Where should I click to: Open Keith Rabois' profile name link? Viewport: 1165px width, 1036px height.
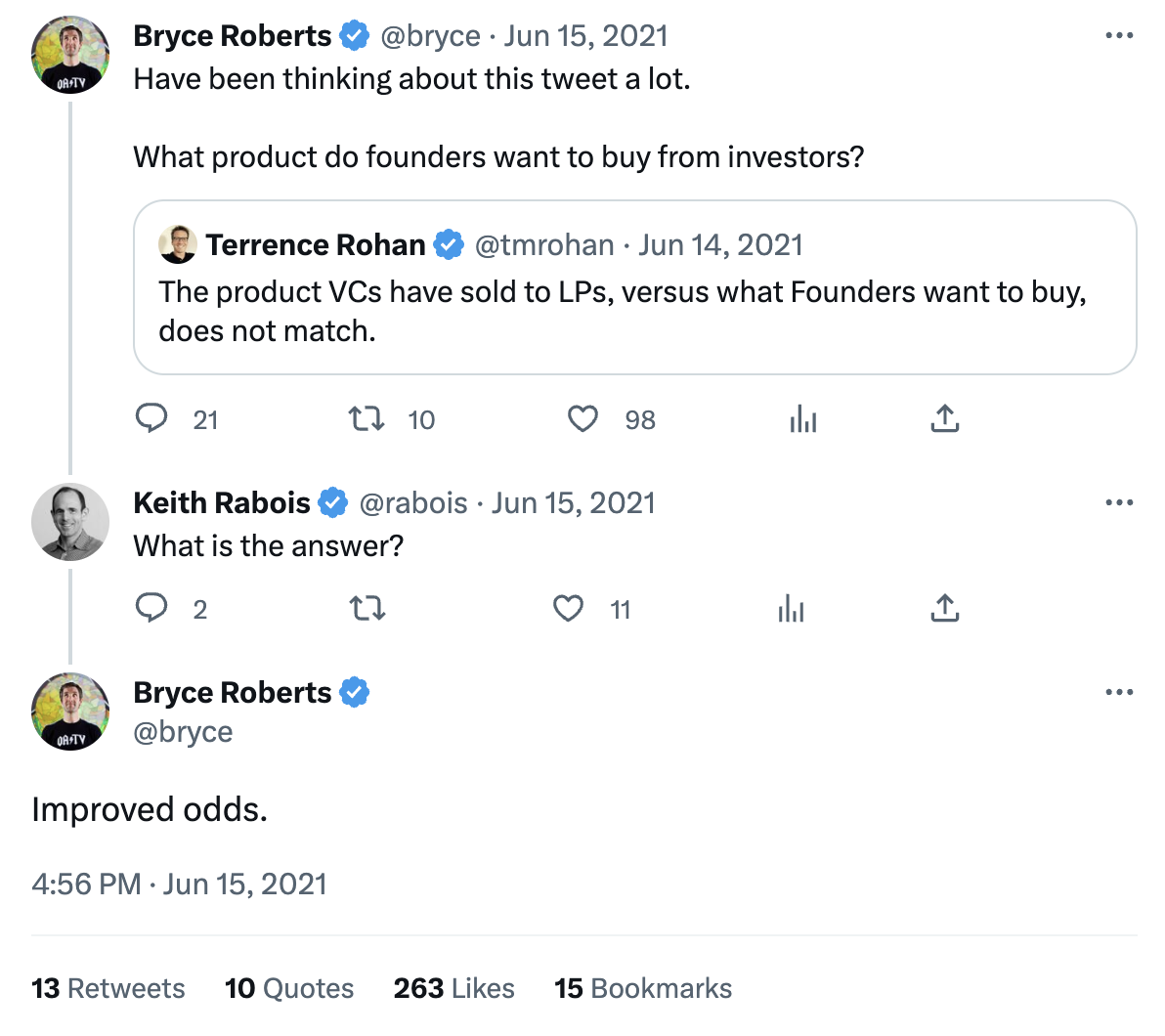(x=222, y=502)
